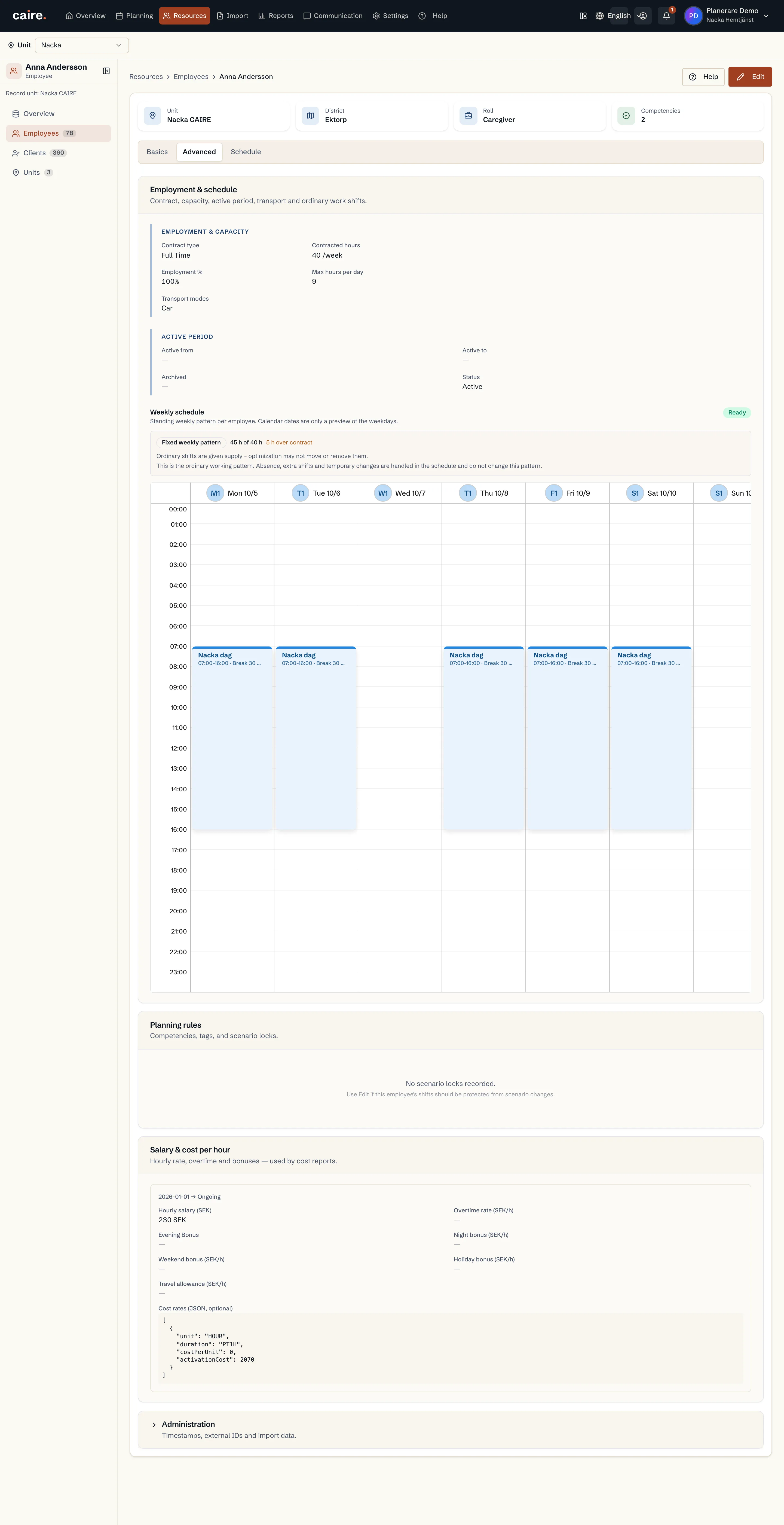Open the Unit Nacka dropdown
The height and width of the screenshot is (1525, 784).
(82, 45)
